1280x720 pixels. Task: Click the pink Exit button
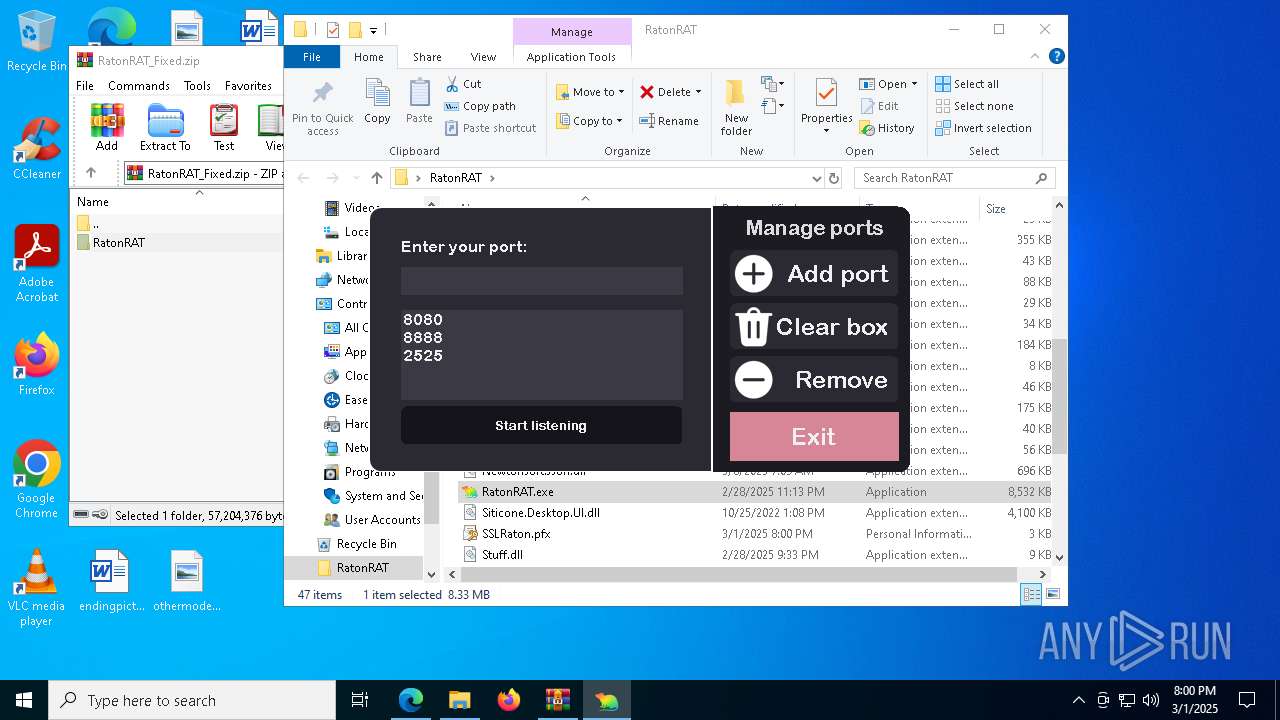pos(814,436)
